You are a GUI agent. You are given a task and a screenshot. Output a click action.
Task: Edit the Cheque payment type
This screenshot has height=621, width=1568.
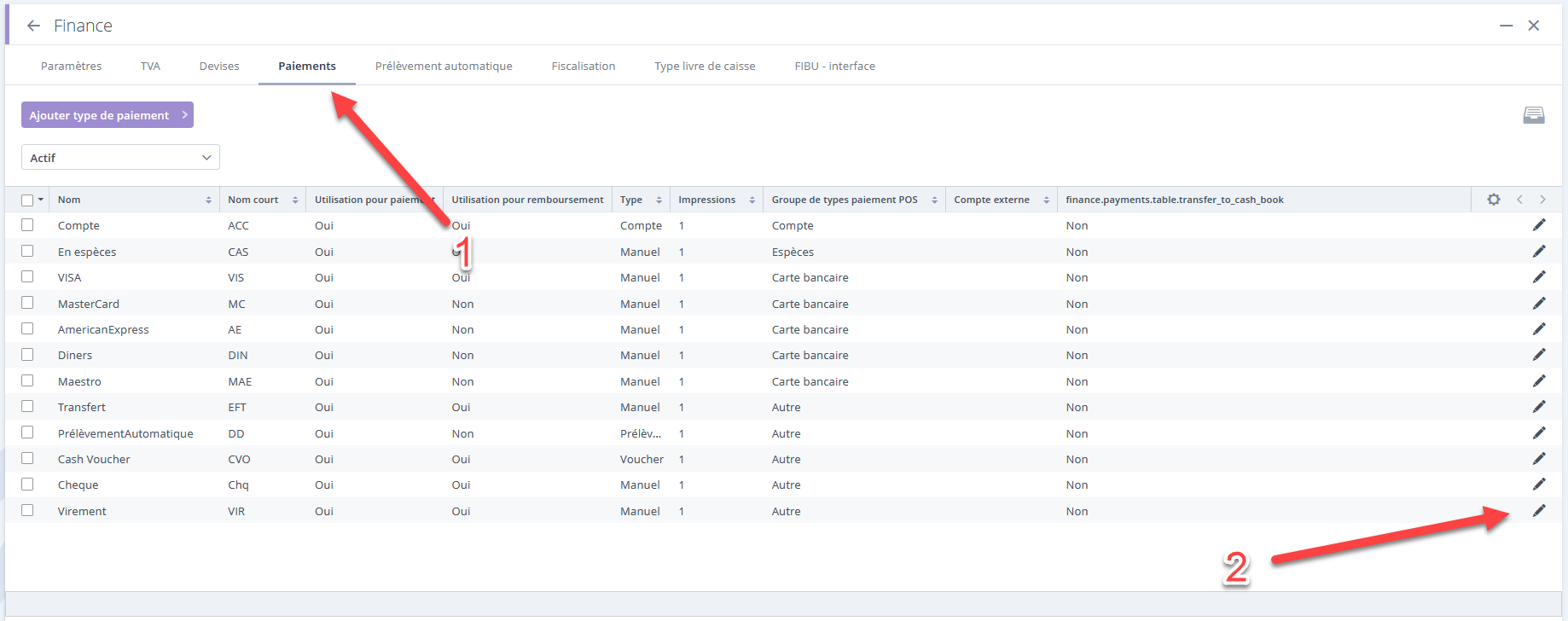pyautogui.click(x=1539, y=485)
